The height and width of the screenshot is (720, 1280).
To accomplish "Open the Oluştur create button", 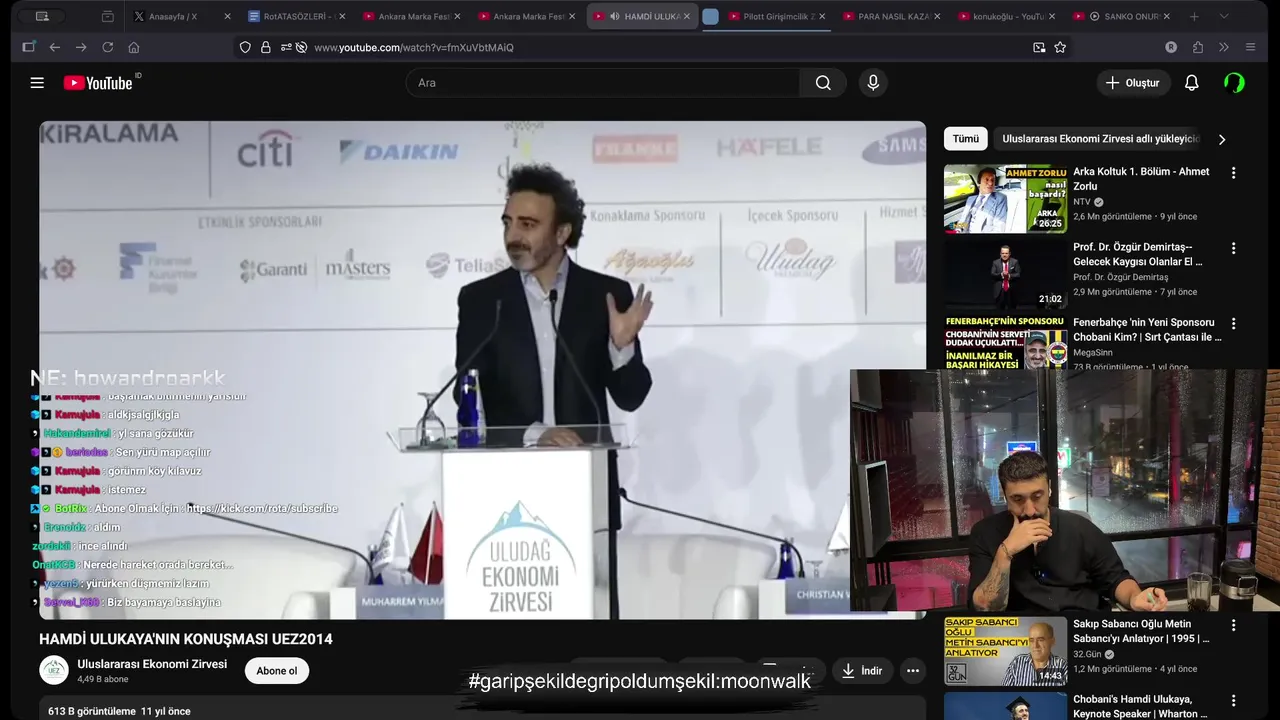I will tap(1133, 83).
